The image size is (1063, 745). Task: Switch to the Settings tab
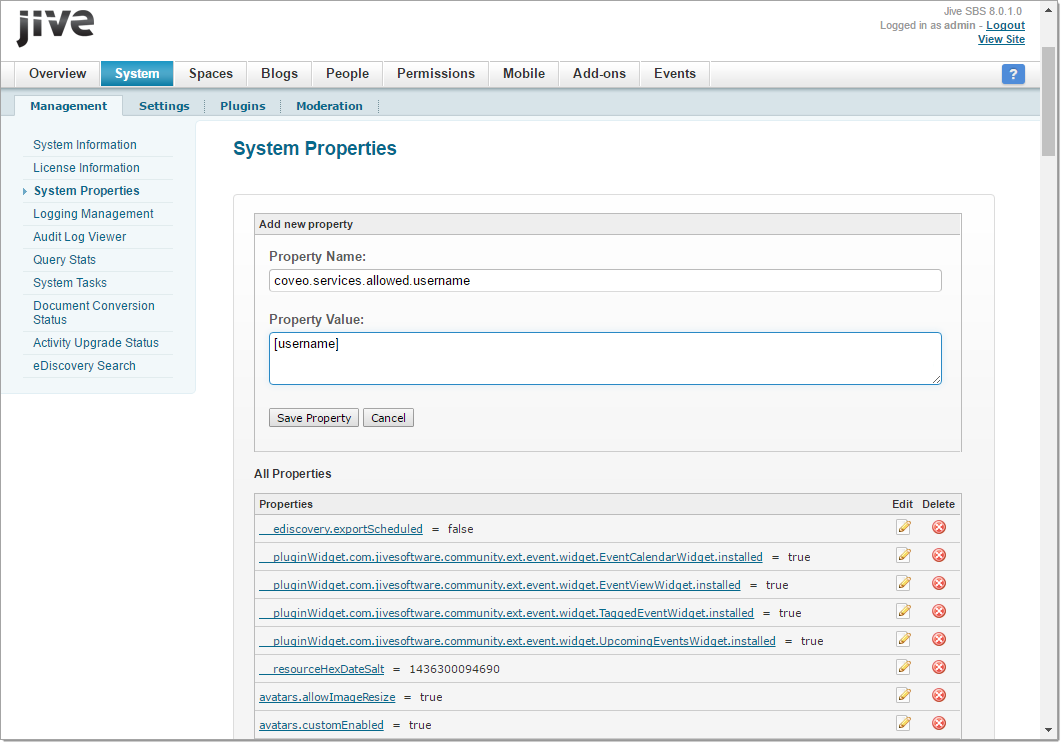(x=164, y=105)
